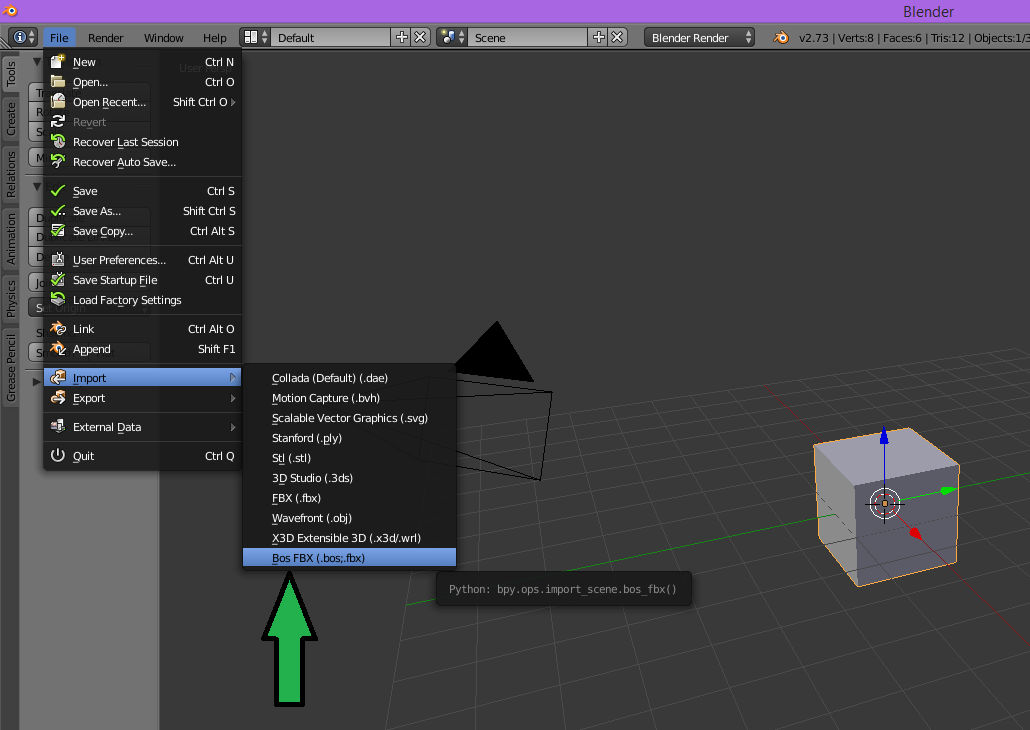Expand the External Data submenu

tap(143, 427)
